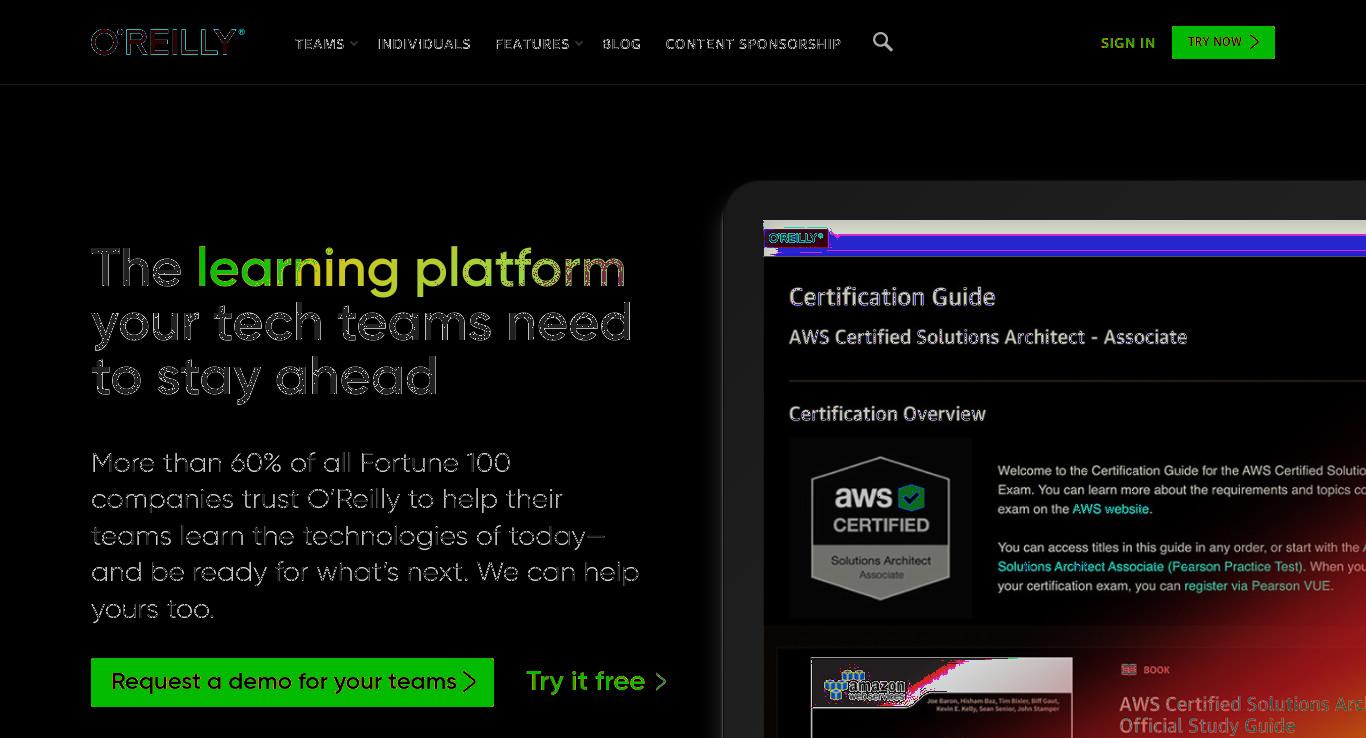Screen dimensions: 1366x738
Task: Open the Features nav label
Action: tap(532, 44)
